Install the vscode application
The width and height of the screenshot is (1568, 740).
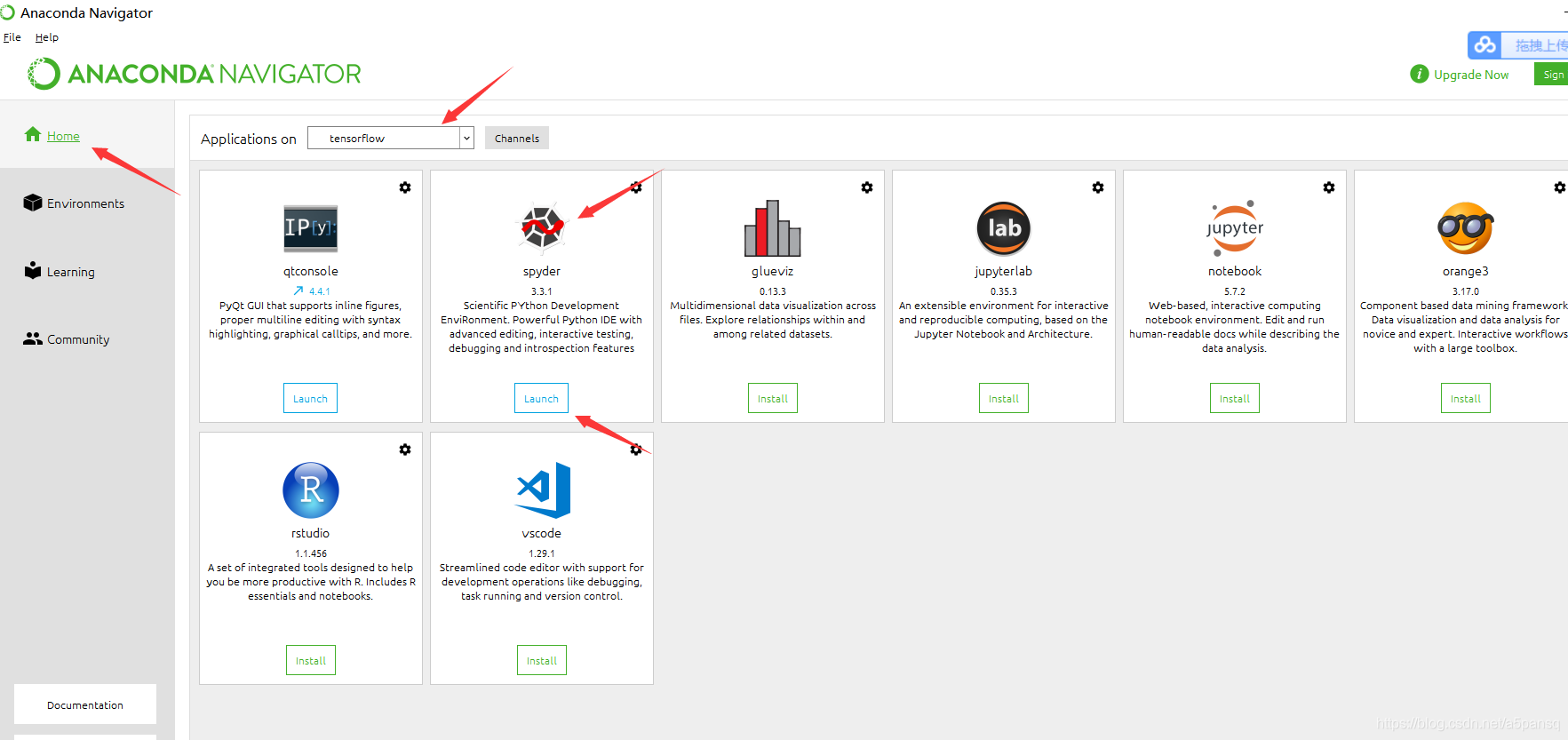[542, 660]
